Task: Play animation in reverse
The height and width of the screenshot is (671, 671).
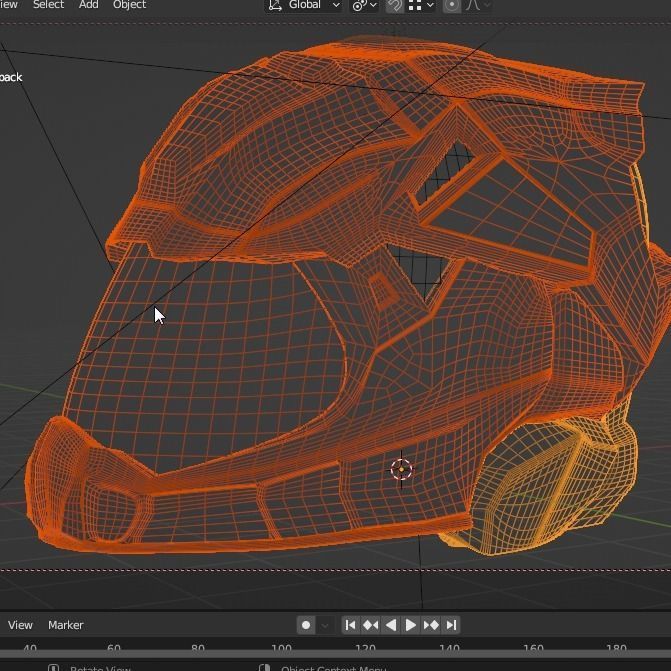Action: 391,625
